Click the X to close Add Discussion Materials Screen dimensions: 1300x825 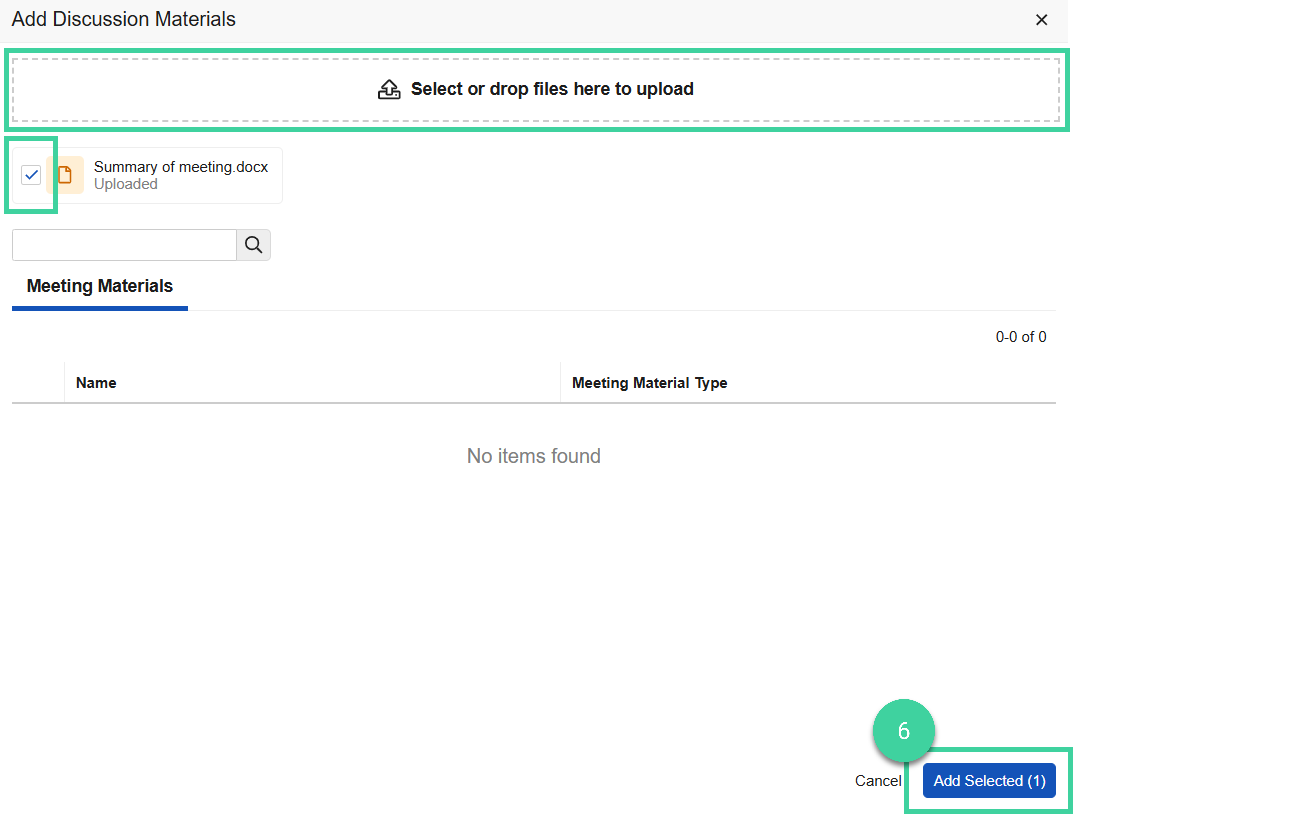coord(1041,19)
